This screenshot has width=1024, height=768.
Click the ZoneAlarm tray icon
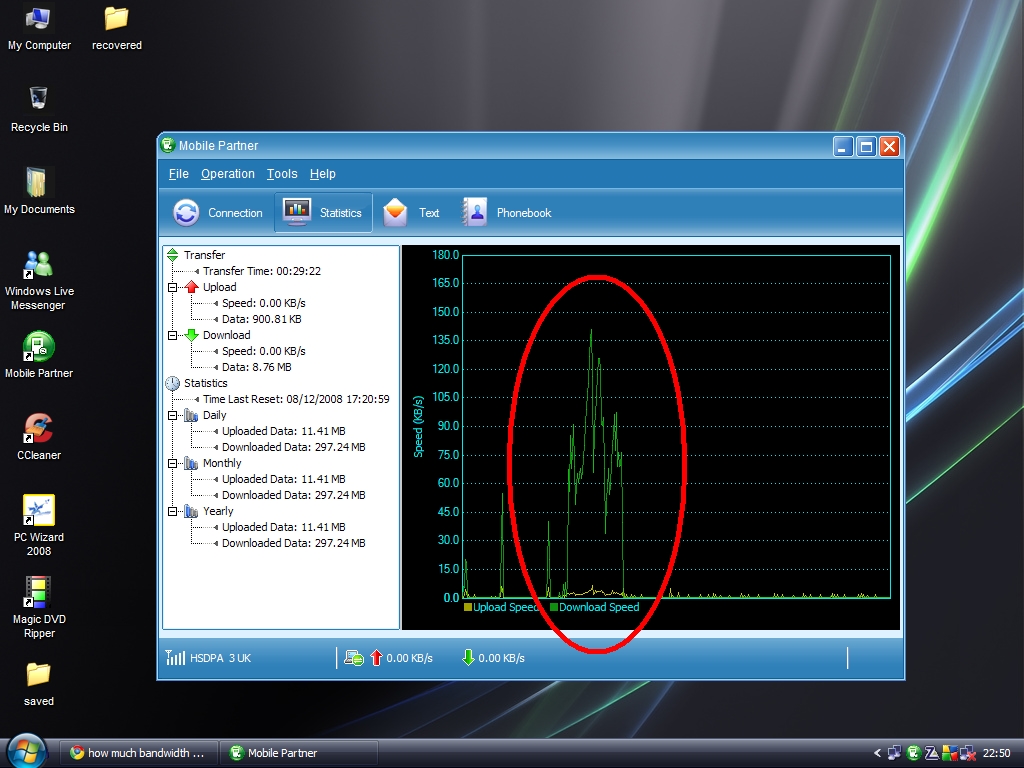pyautogui.click(x=932, y=753)
